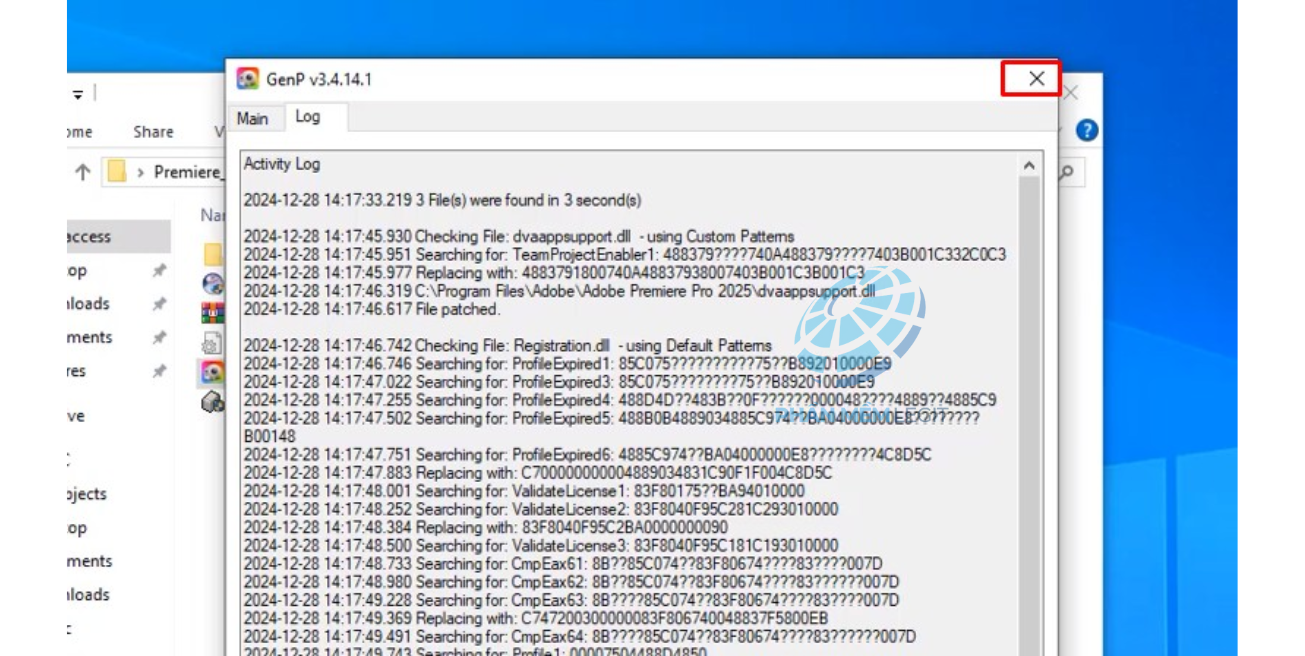Image resolution: width=1305 pixels, height=656 pixels.
Task: Click "Checking File: Registration.dll" log line
Action: [508, 346]
